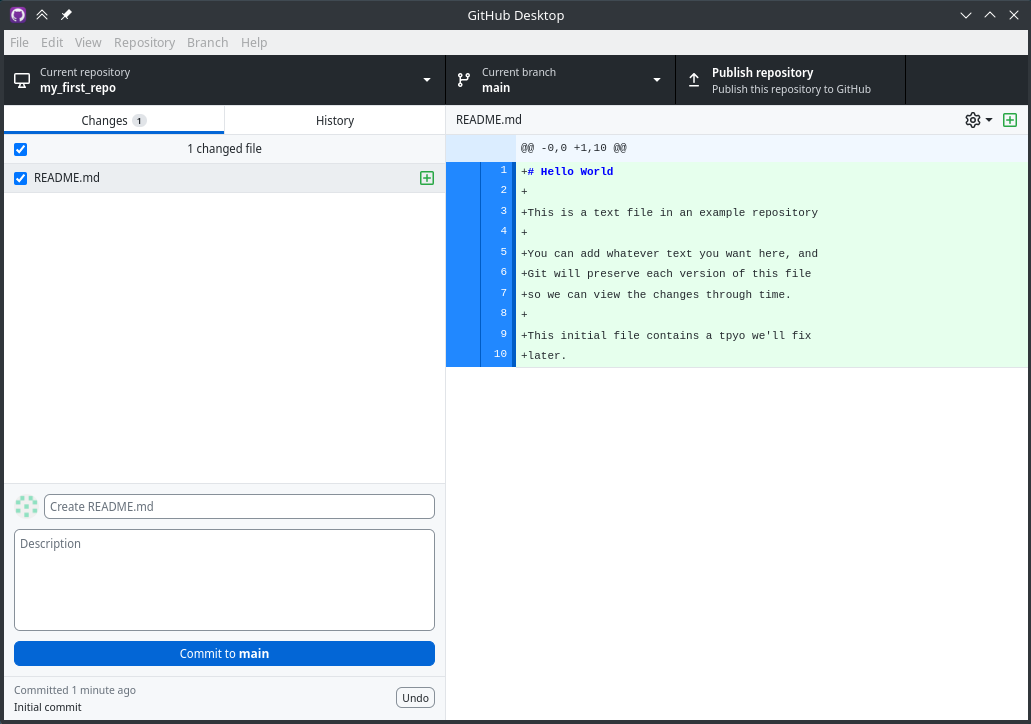Select README.md in changed files list
Viewport: 1031px width, 724px height.
tap(224, 178)
